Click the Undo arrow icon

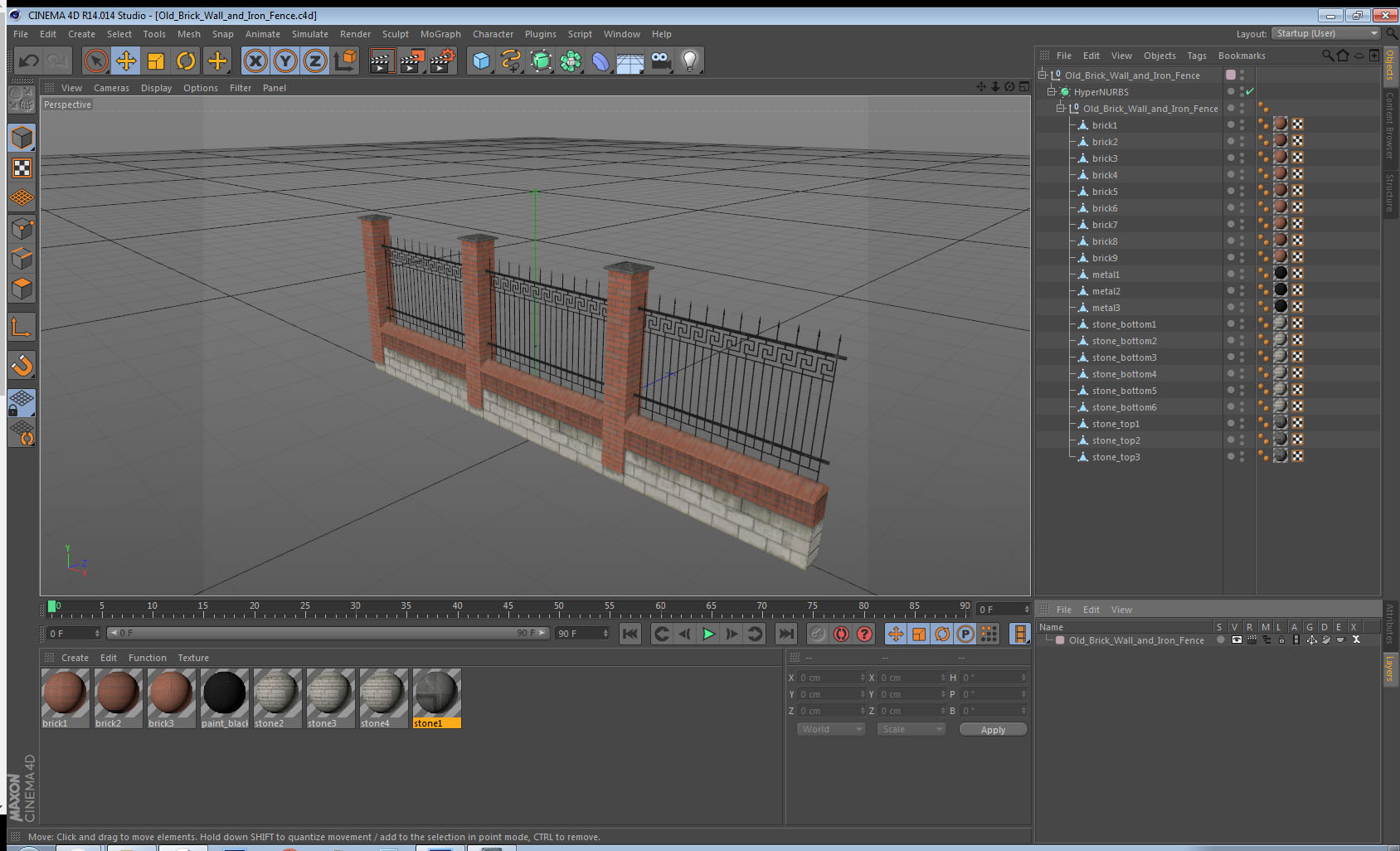click(29, 61)
